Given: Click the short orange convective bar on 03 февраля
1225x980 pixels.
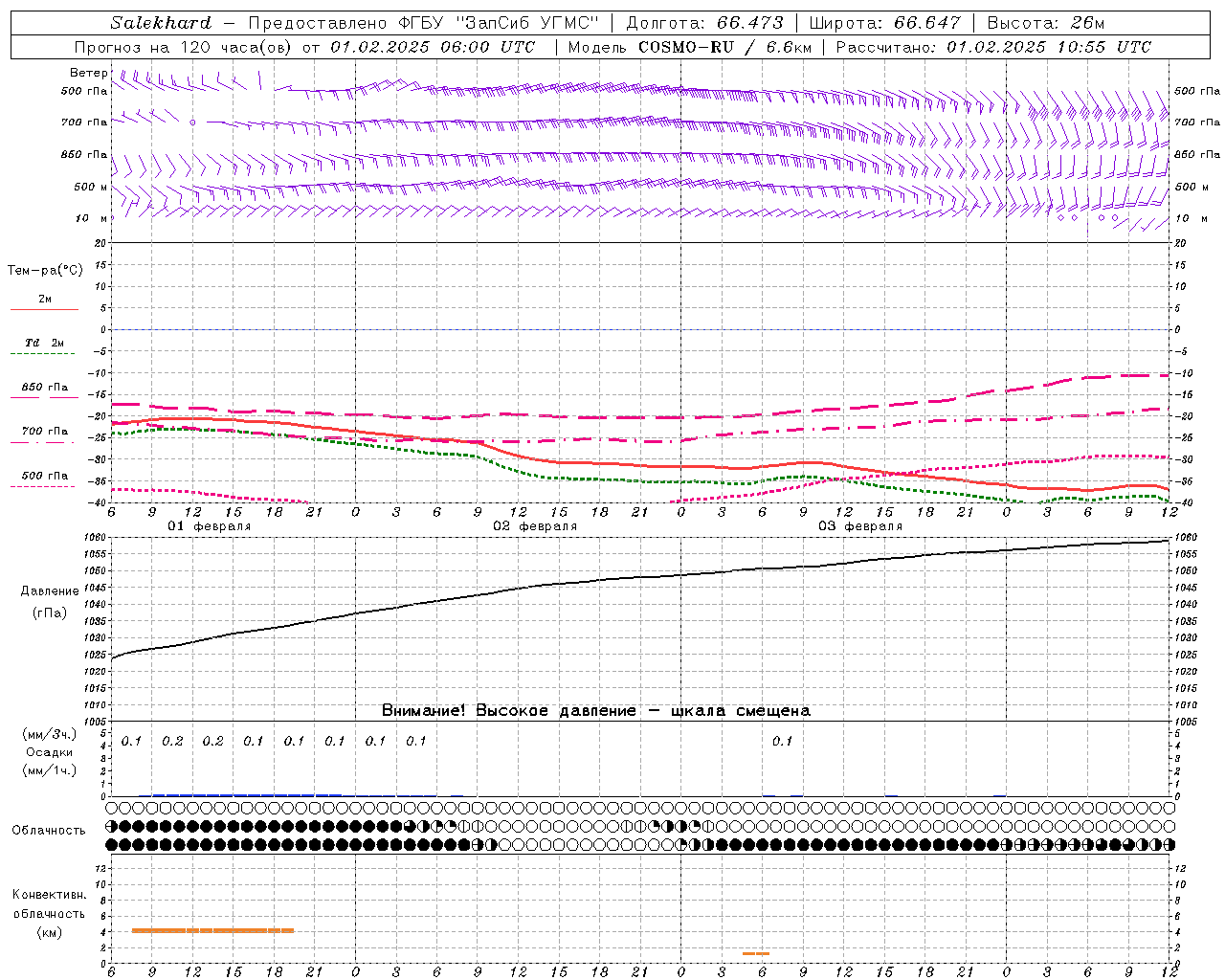Looking at the screenshot, I should 756,953.
